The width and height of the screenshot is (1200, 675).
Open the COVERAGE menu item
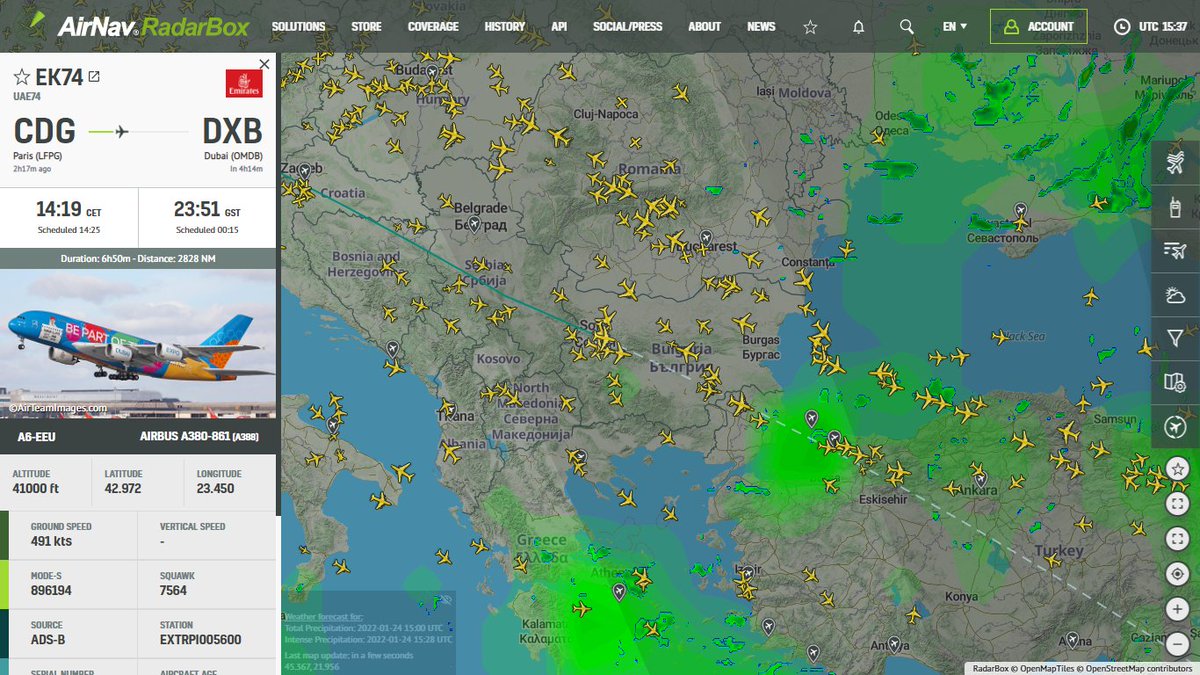pos(433,27)
